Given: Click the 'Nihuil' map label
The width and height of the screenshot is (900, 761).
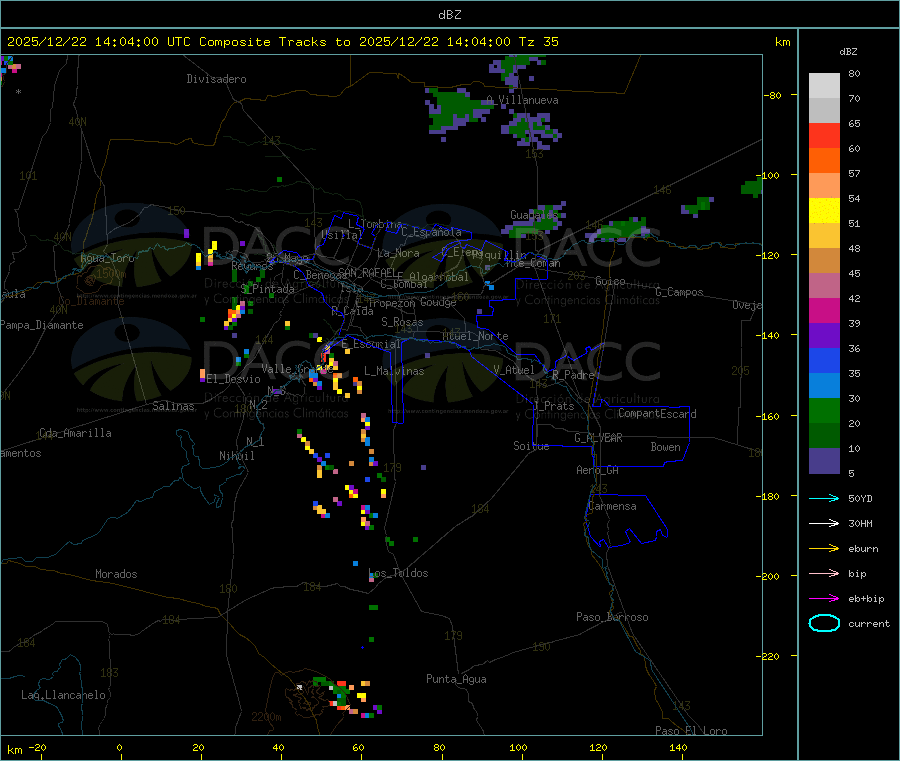Looking at the screenshot, I should coord(236,456).
